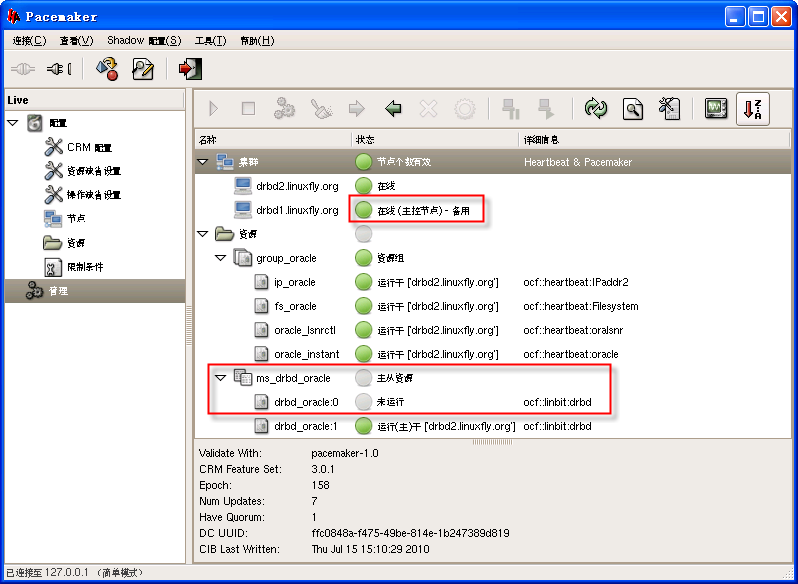Collapse the group_oracle resource group

(221, 258)
